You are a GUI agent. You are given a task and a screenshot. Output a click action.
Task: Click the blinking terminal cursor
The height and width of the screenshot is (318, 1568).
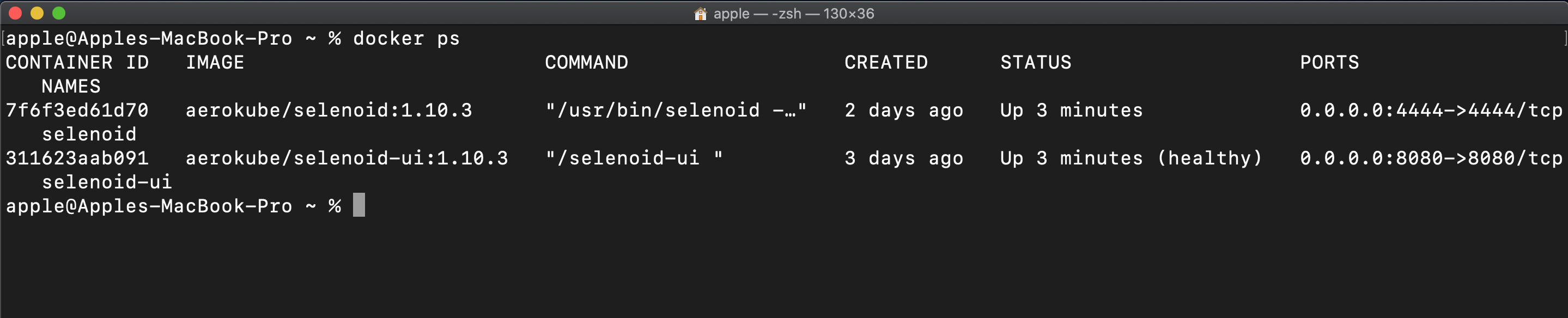tap(358, 205)
